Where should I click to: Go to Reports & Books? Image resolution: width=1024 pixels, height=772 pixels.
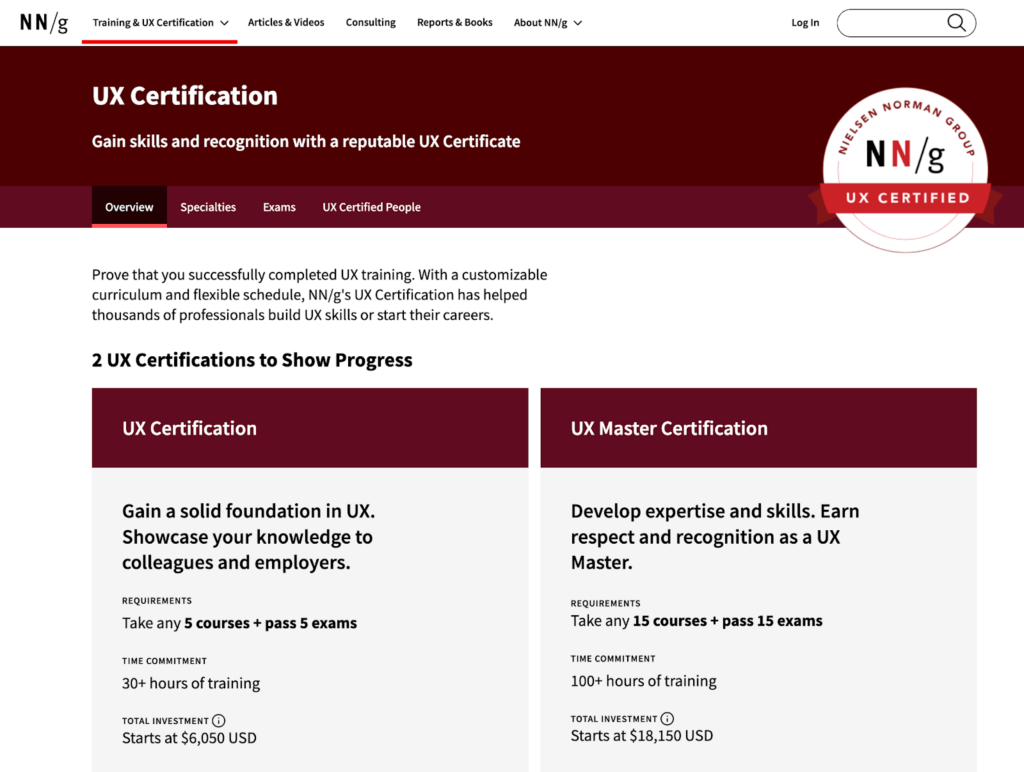click(x=455, y=23)
